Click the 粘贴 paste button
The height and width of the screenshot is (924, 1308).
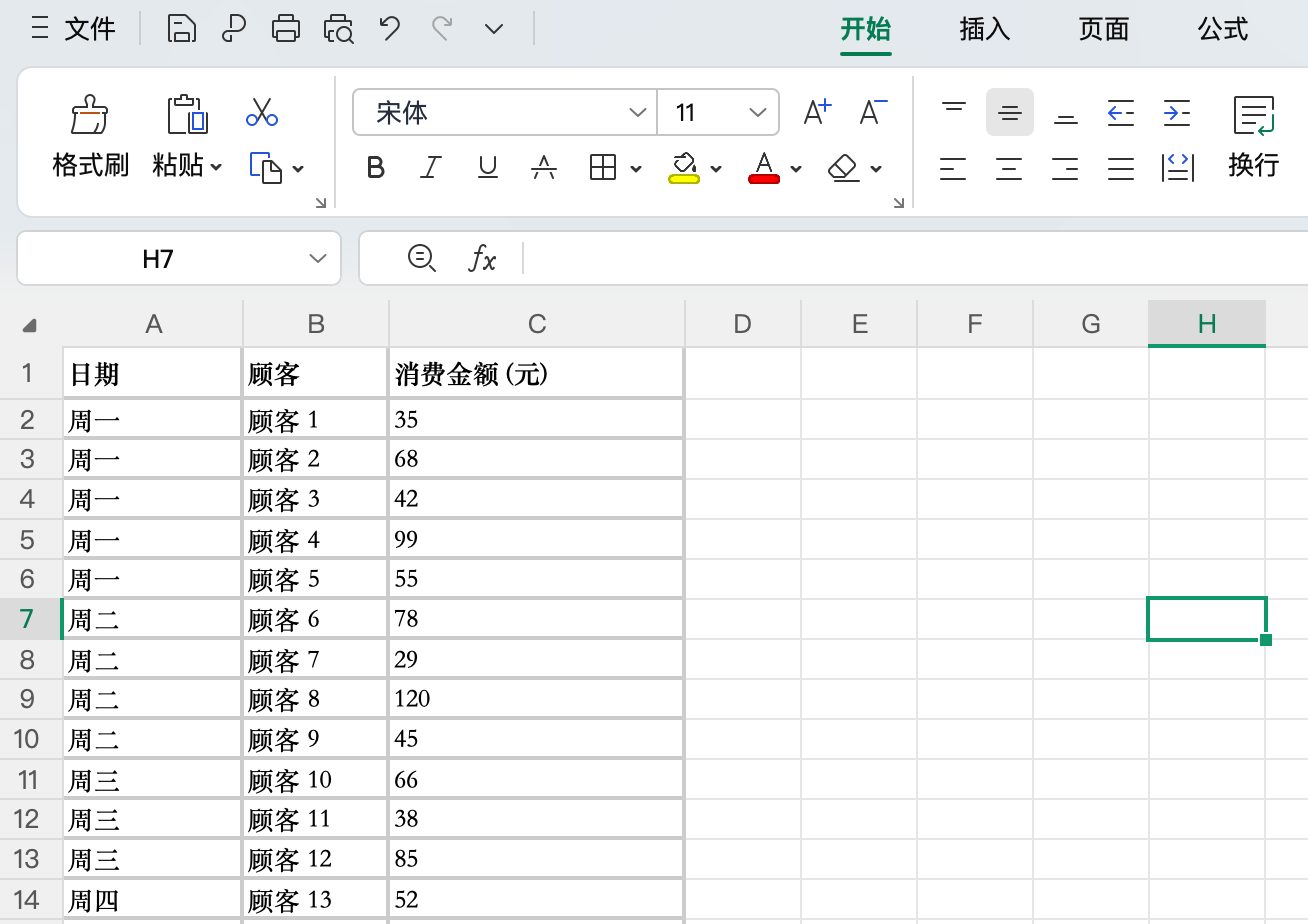point(186,135)
